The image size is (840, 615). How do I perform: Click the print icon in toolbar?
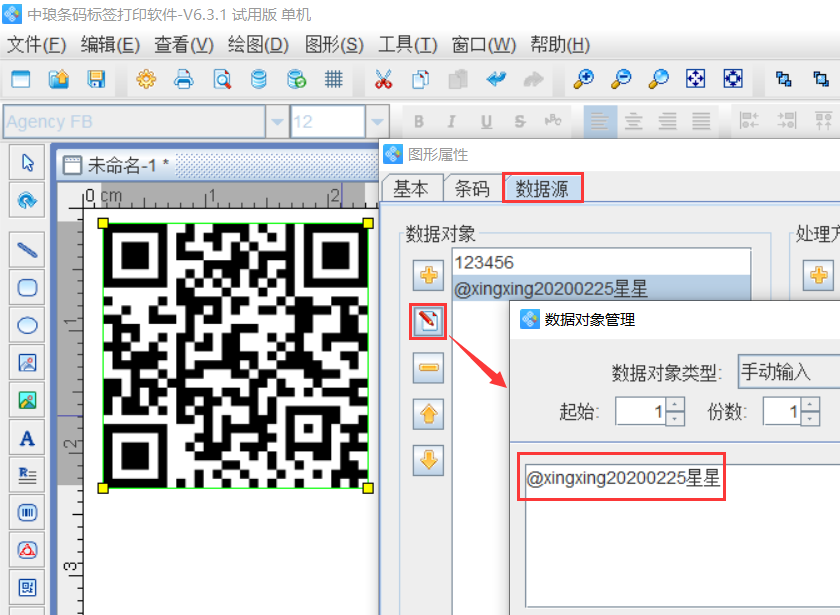[183, 79]
